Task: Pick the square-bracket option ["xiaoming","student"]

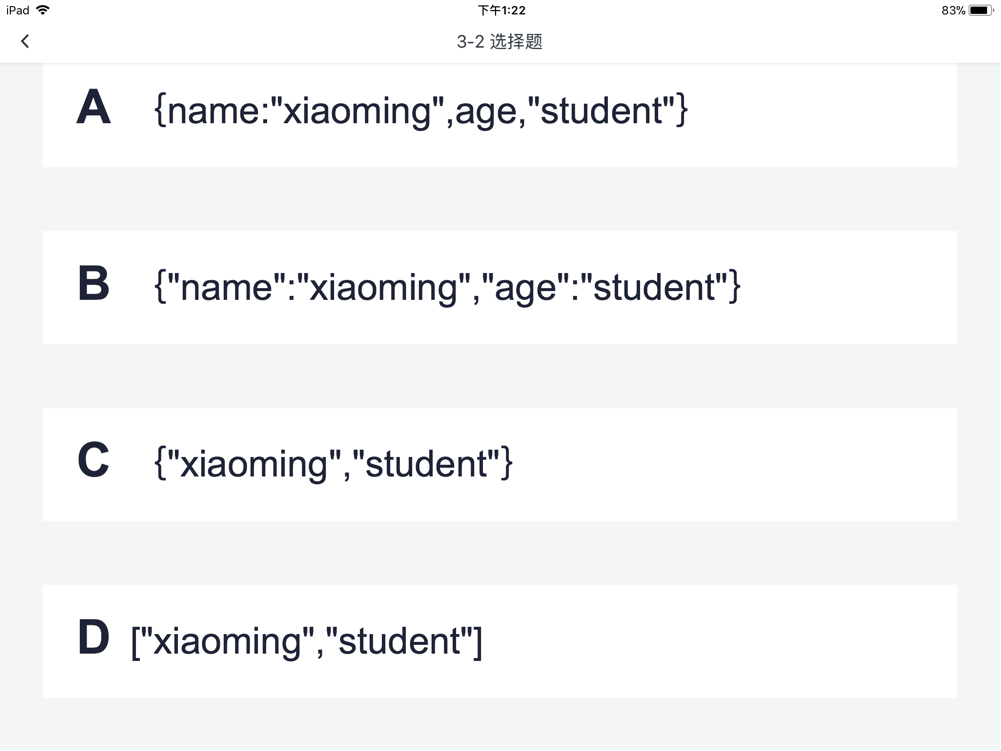Action: pyautogui.click(x=306, y=641)
